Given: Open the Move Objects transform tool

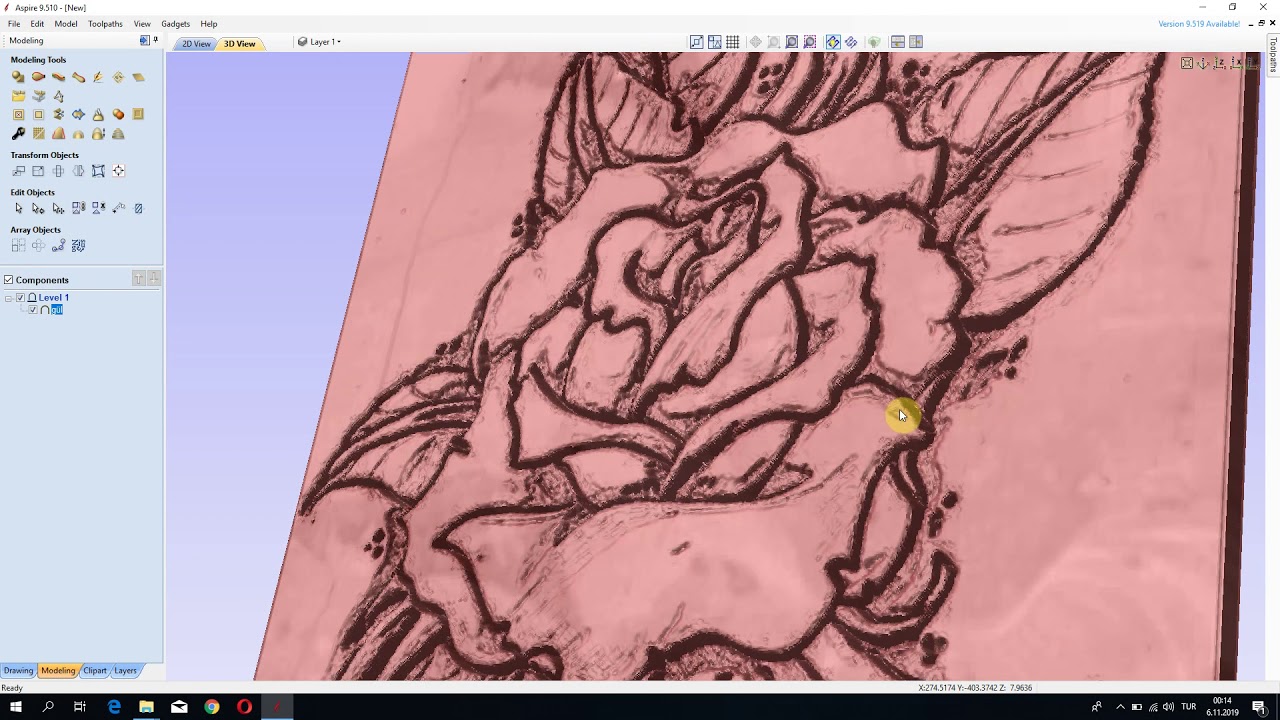Looking at the screenshot, I should click(x=18, y=171).
